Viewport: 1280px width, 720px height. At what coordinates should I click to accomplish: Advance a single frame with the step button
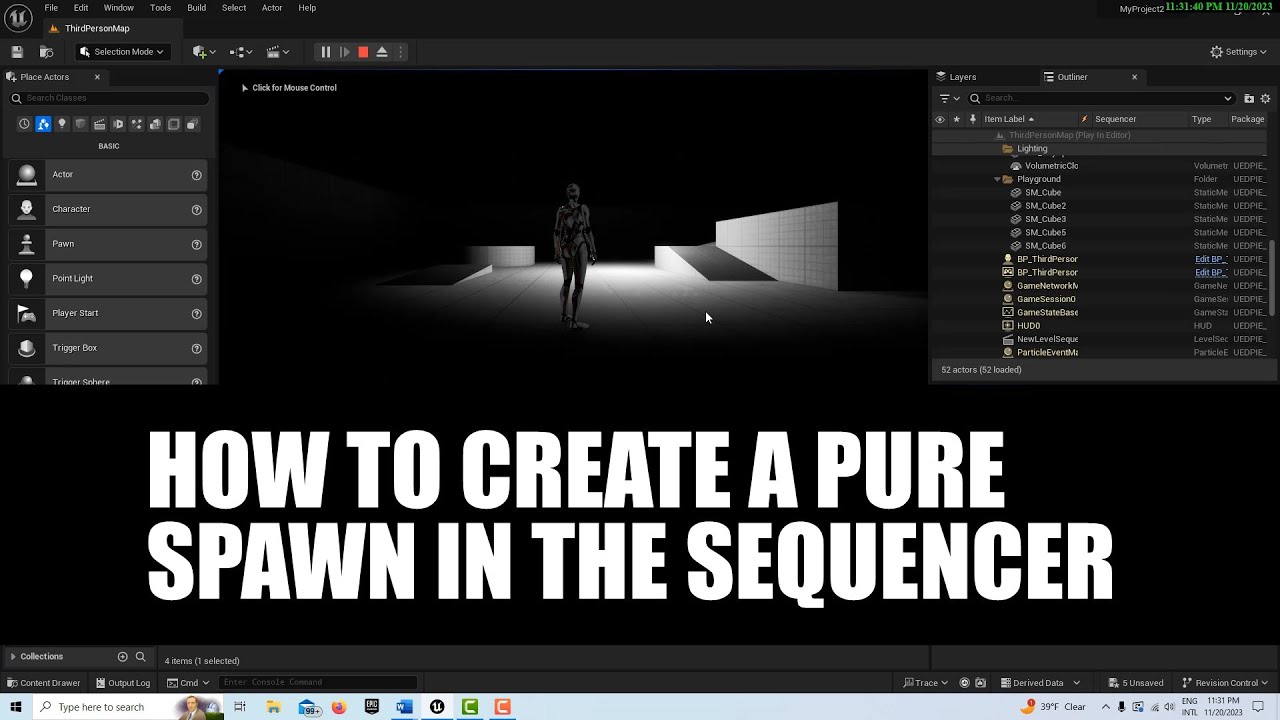click(344, 52)
